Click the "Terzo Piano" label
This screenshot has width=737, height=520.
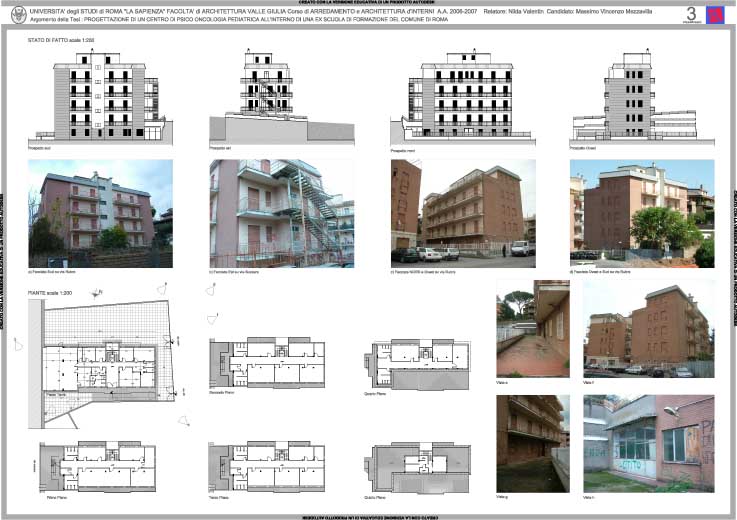click(219, 497)
